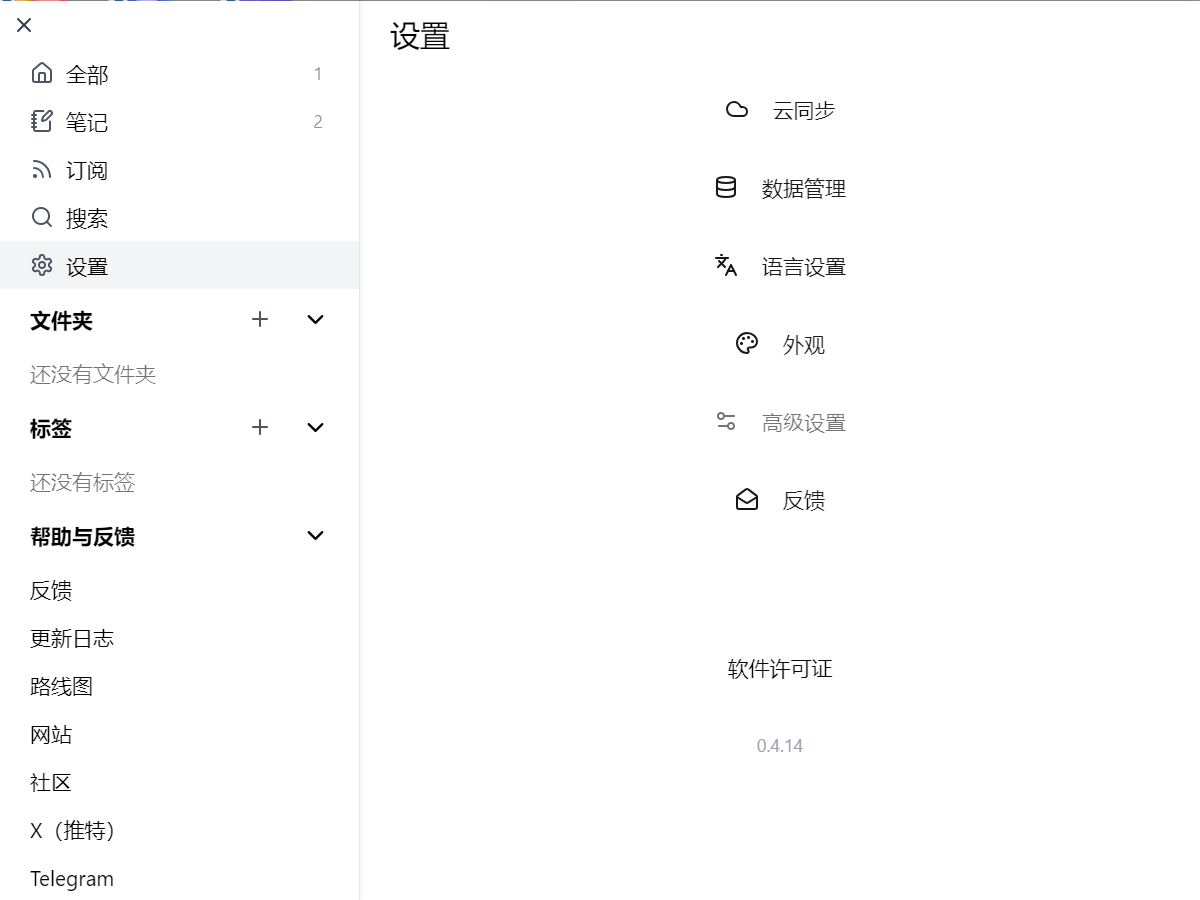This screenshot has width=1200, height=900.
Task: Collapse the 文件夹 section chevron
Action: [315, 320]
